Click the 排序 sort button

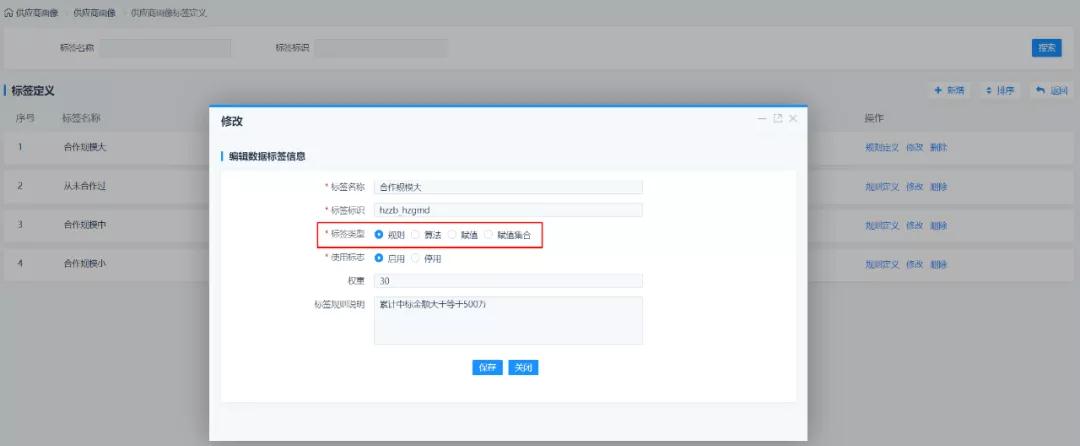[x=1000, y=90]
